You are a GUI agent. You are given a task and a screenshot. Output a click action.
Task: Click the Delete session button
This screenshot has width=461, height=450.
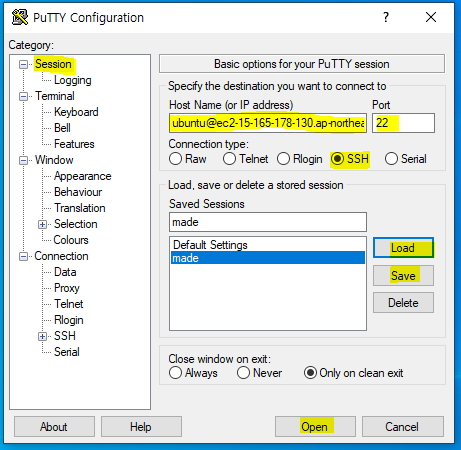click(x=403, y=303)
